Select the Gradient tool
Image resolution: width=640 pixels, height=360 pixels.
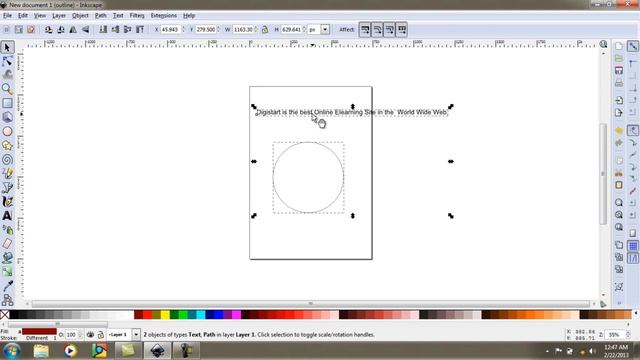click(7, 272)
